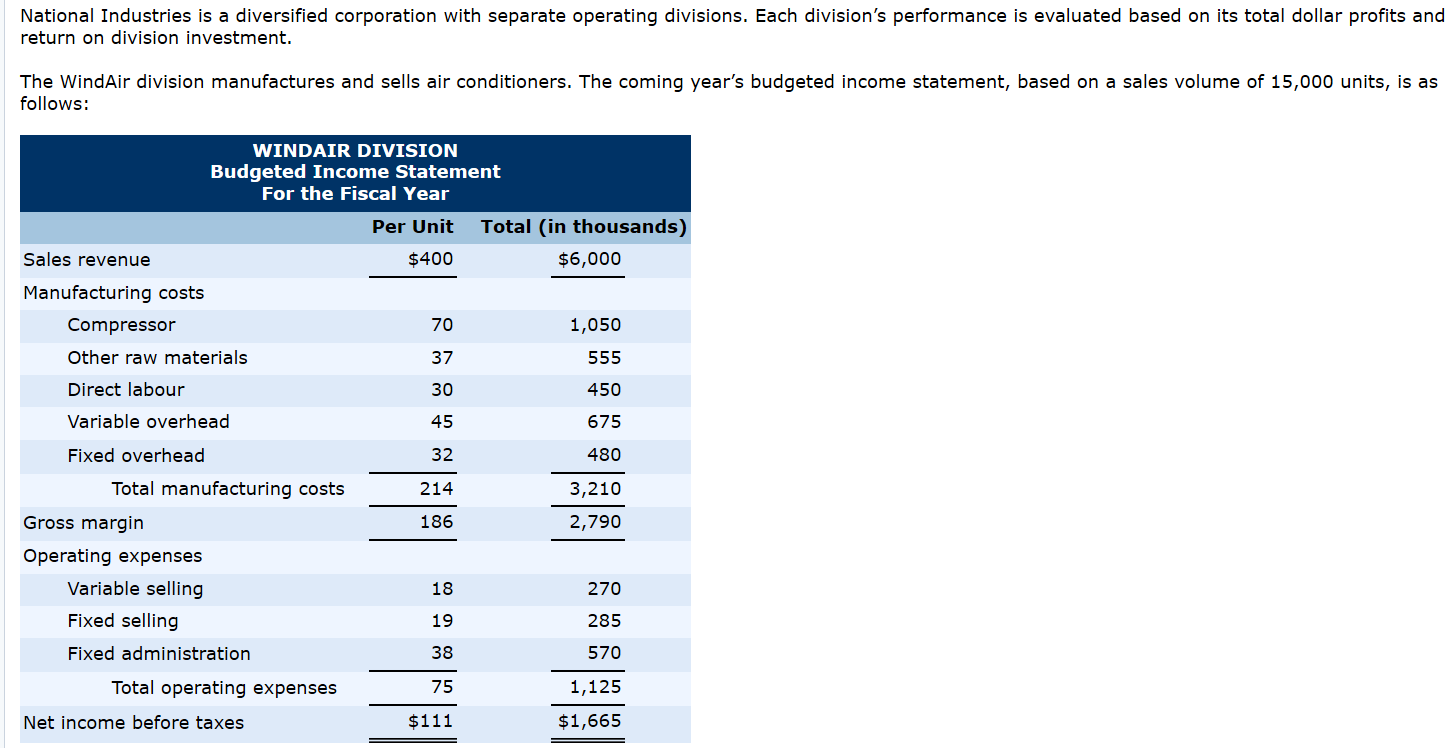The width and height of the screenshot is (1446, 748).
Task: Click the Gross margin total 2,790
Action: tap(595, 522)
